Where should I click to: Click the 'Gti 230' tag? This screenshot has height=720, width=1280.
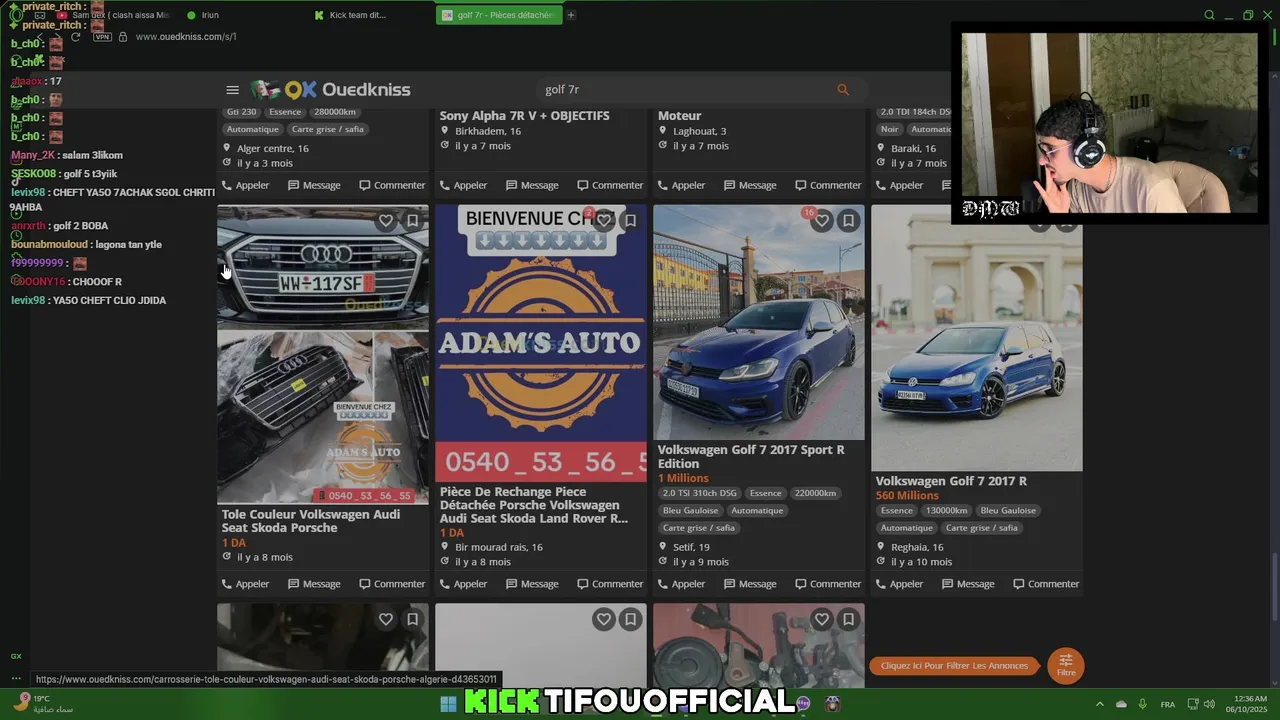pyautogui.click(x=241, y=112)
